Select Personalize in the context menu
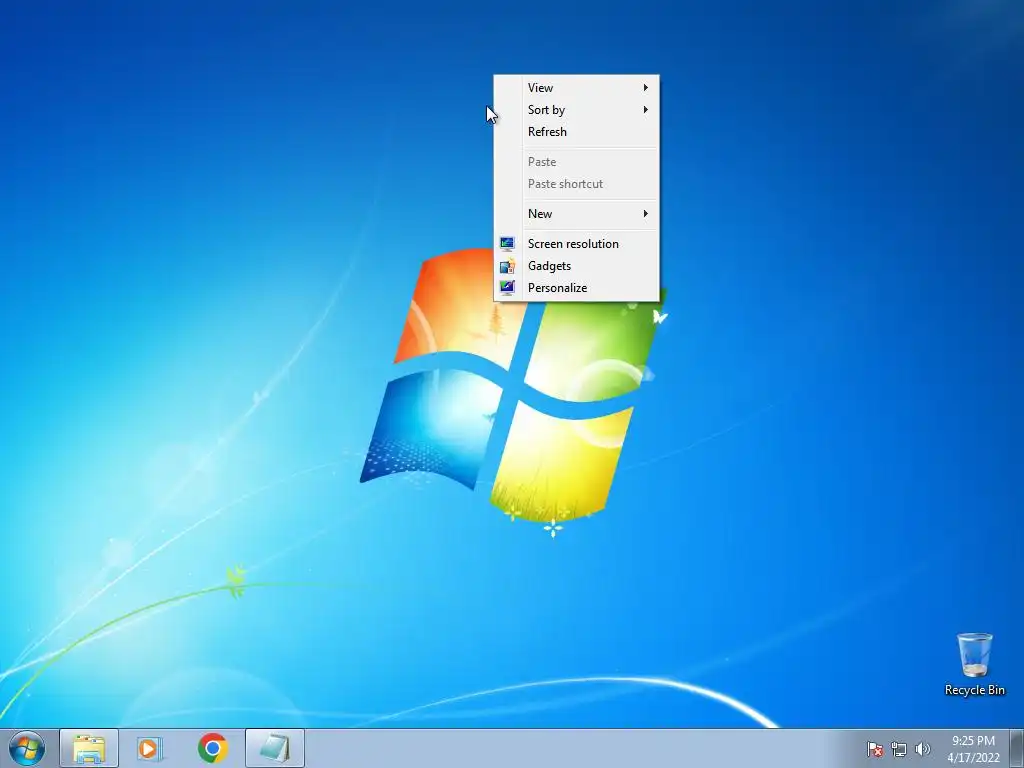Screen dimensions: 1024x768 click(x=576, y=287)
